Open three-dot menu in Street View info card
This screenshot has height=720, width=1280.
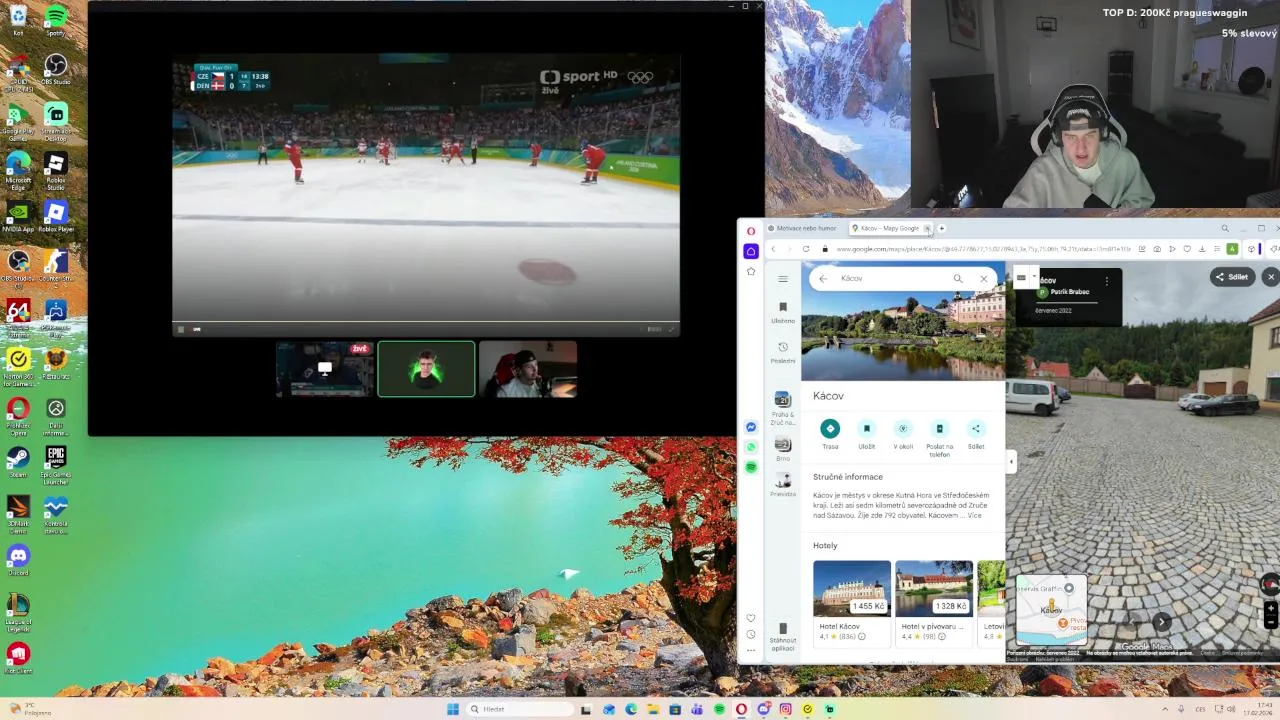point(1106,281)
